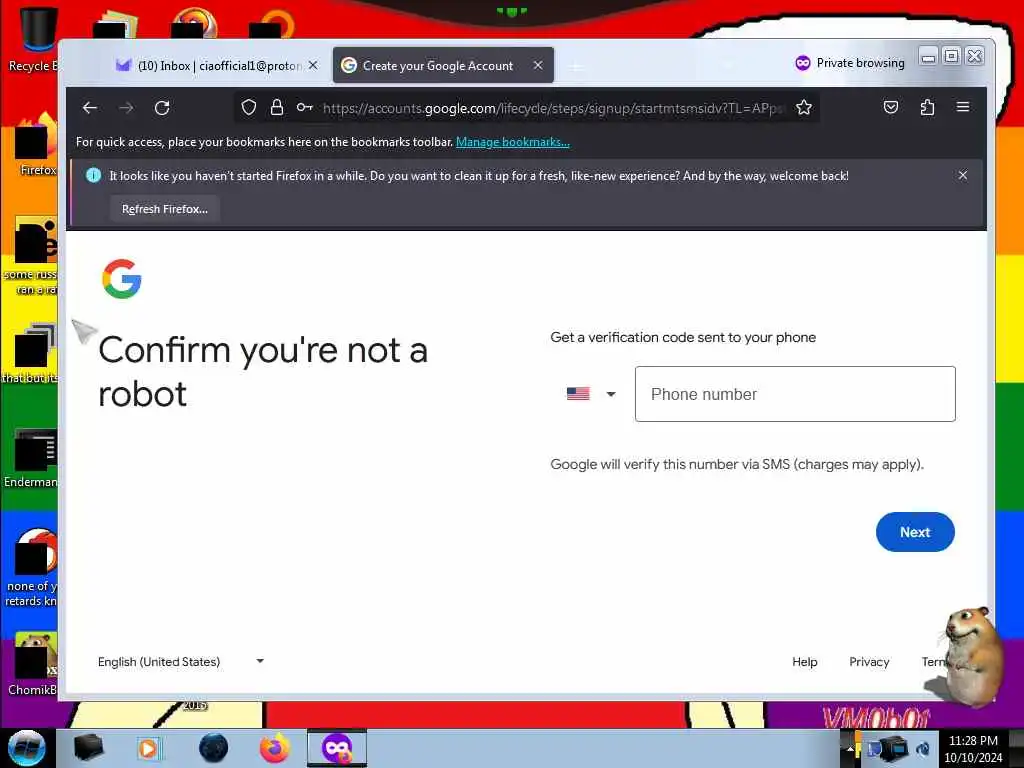The height and width of the screenshot is (768, 1024).
Task: Open the English (United States) language dropdown
Action: point(181,662)
